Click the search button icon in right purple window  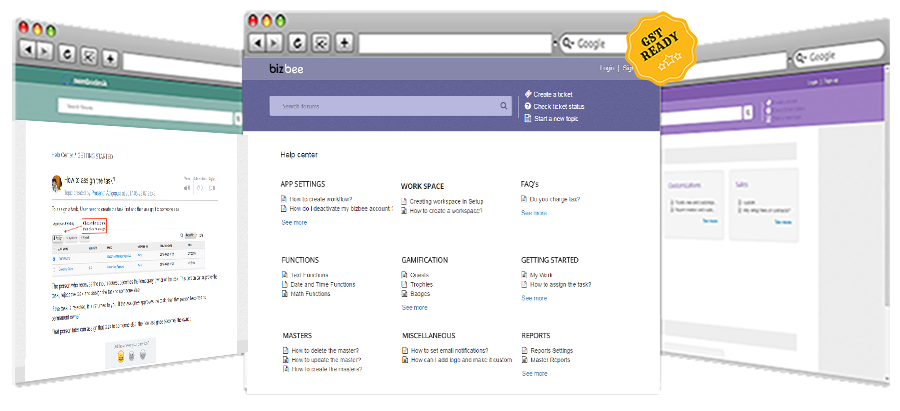tap(748, 113)
